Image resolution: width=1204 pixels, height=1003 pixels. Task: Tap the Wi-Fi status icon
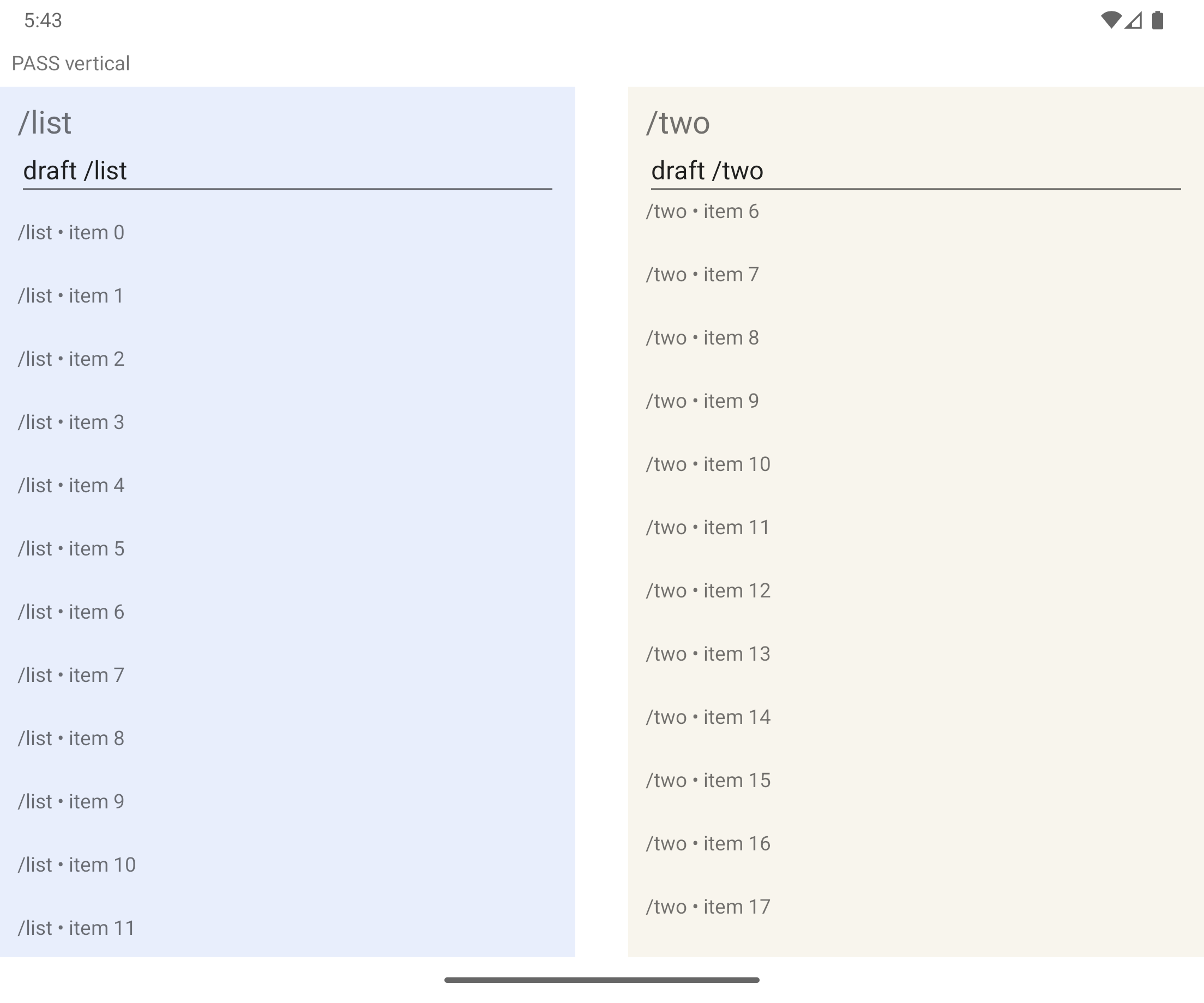point(1111,21)
